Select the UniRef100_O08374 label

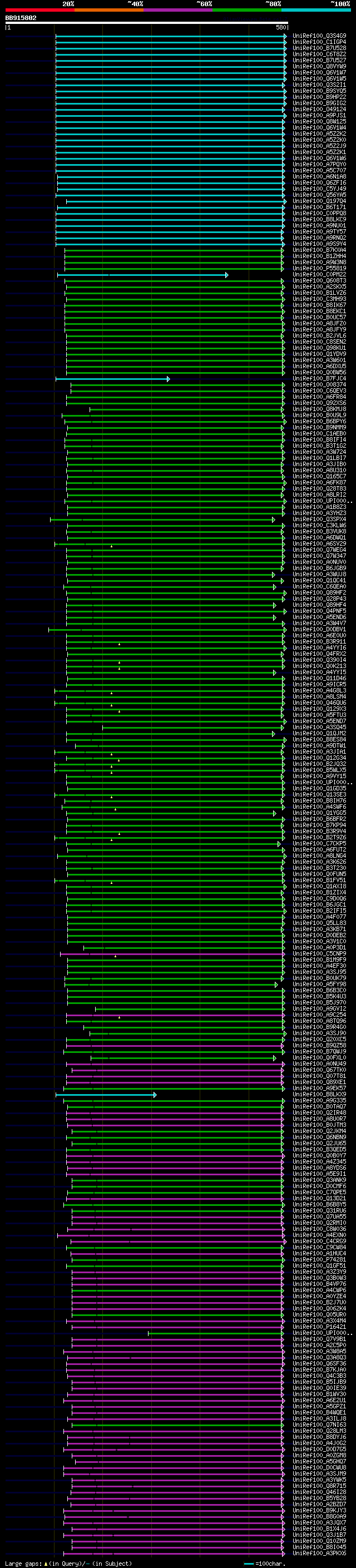[319, 385]
